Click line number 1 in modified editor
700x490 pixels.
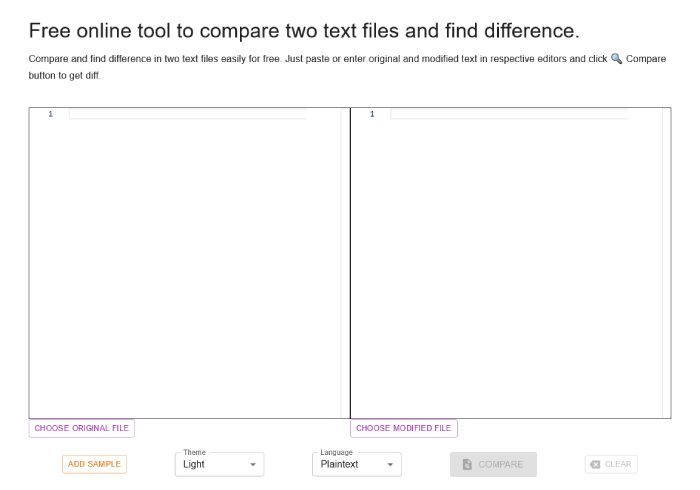click(372, 114)
